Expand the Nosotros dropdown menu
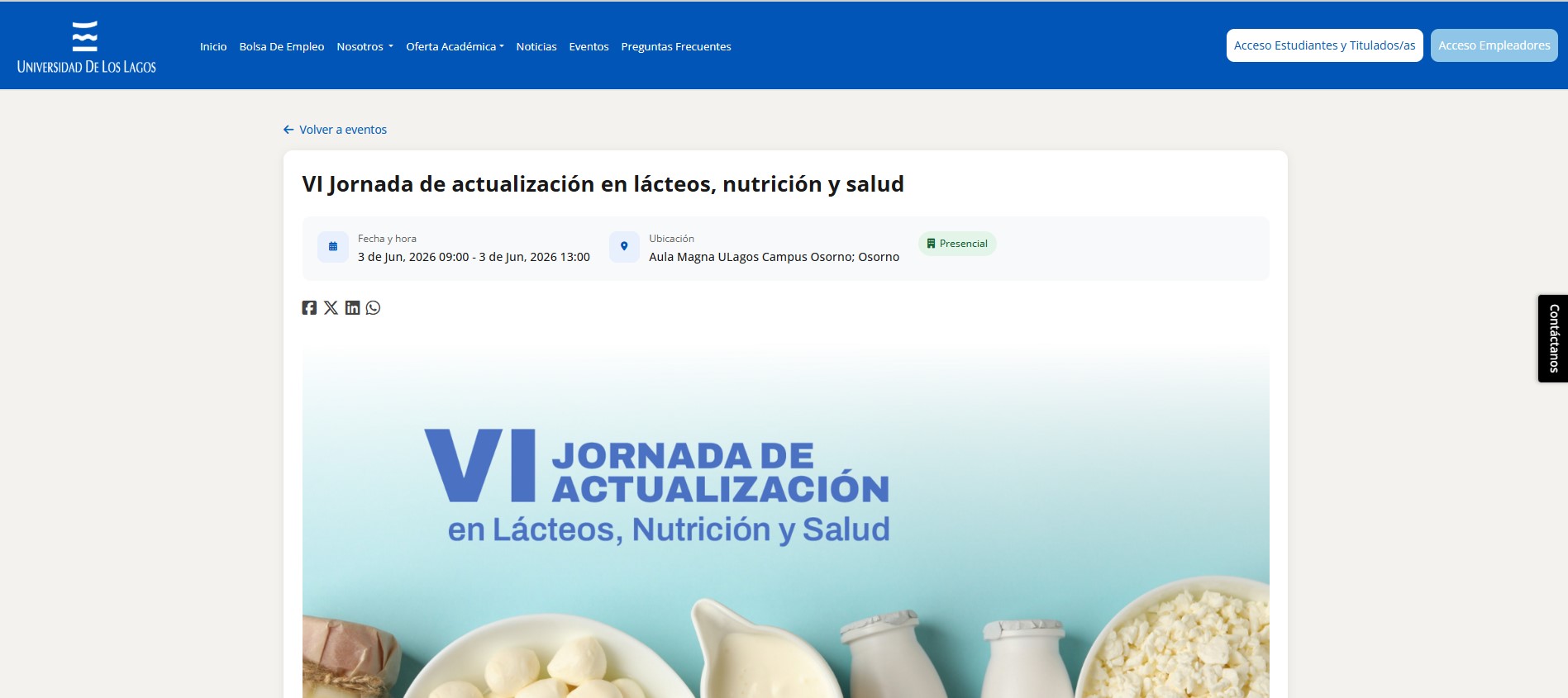Image resolution: width=1568 pixels, height=698 pixels. (365, 47)
